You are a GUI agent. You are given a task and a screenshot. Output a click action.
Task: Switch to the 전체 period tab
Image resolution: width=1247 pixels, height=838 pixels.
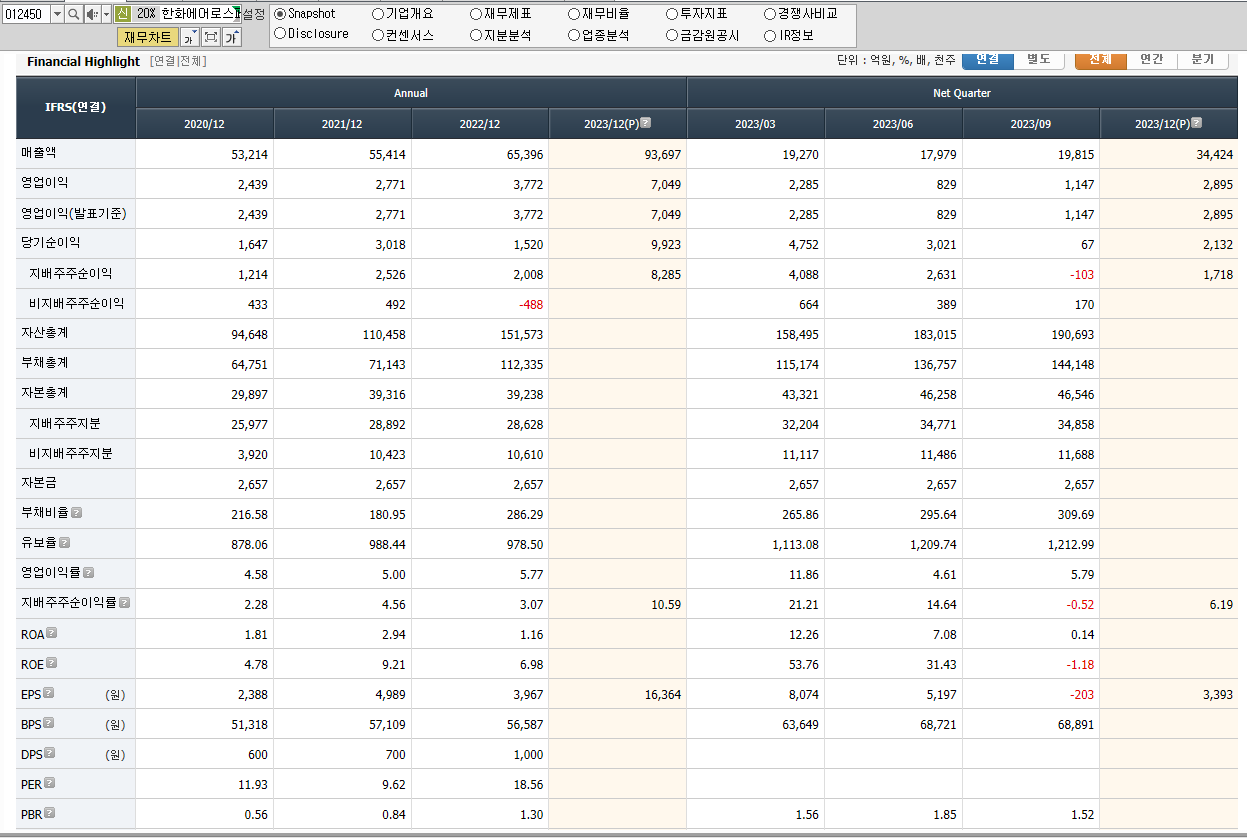[x=1101, y=60]
